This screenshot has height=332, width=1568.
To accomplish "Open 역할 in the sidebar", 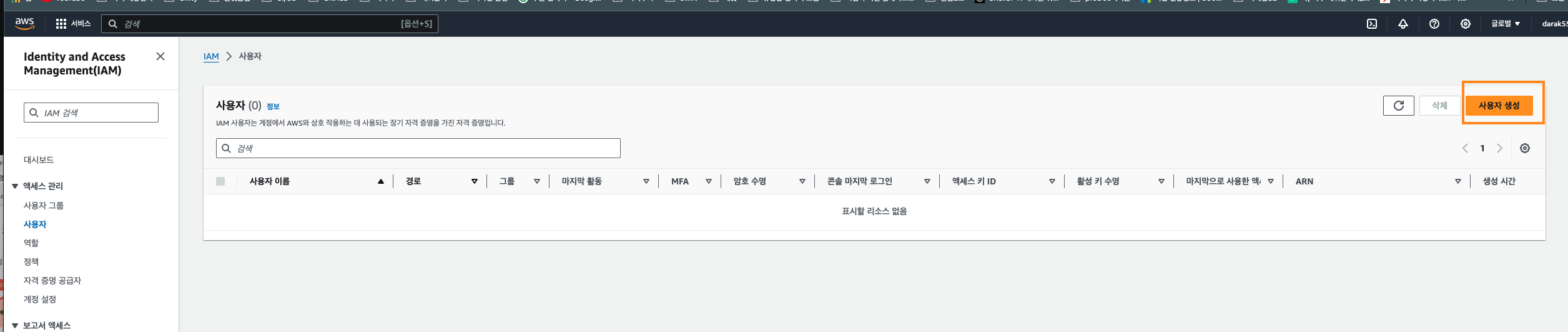I will click(x=31, y=243).
